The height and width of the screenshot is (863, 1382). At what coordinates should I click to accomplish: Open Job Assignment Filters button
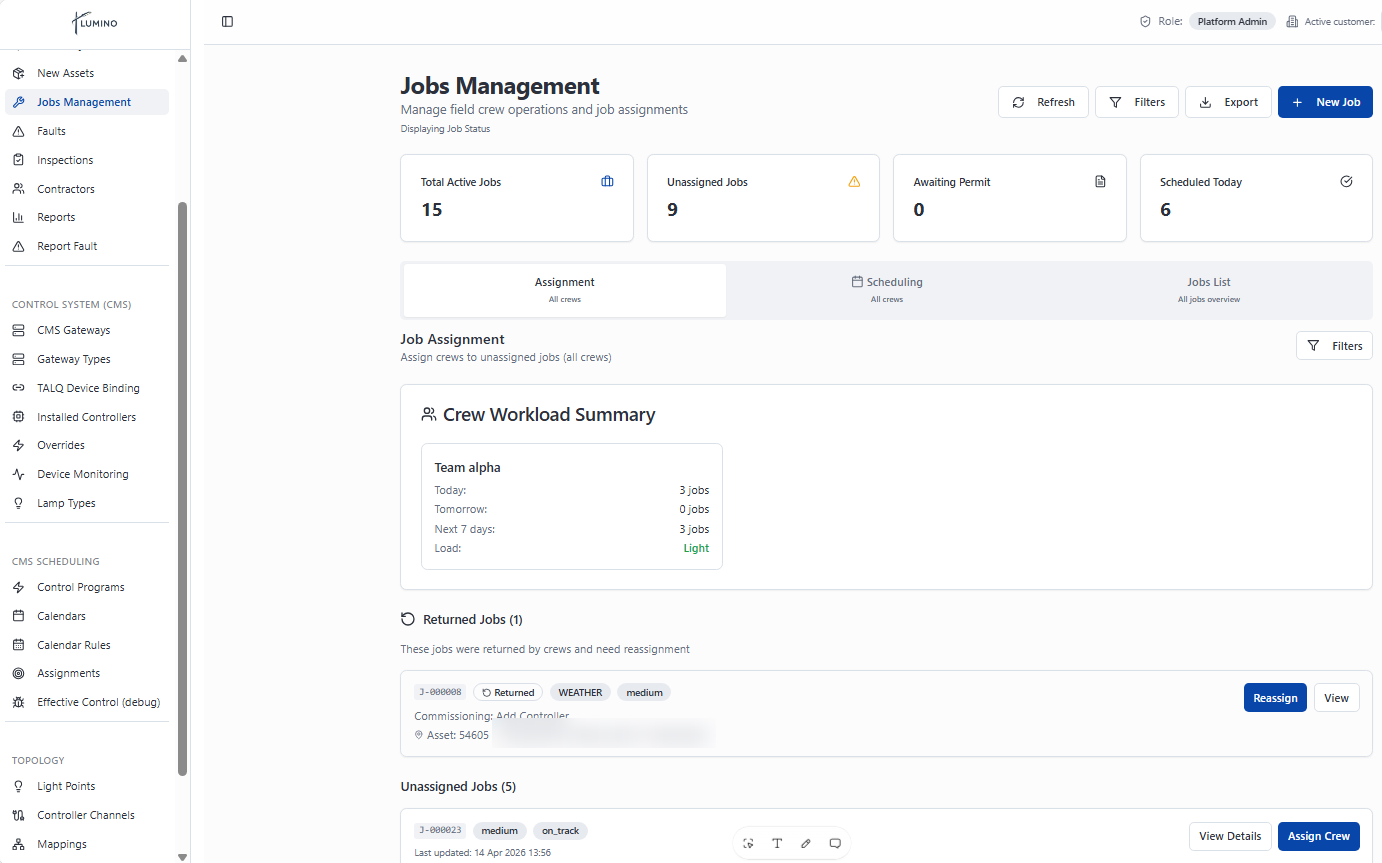point(1334,346)
